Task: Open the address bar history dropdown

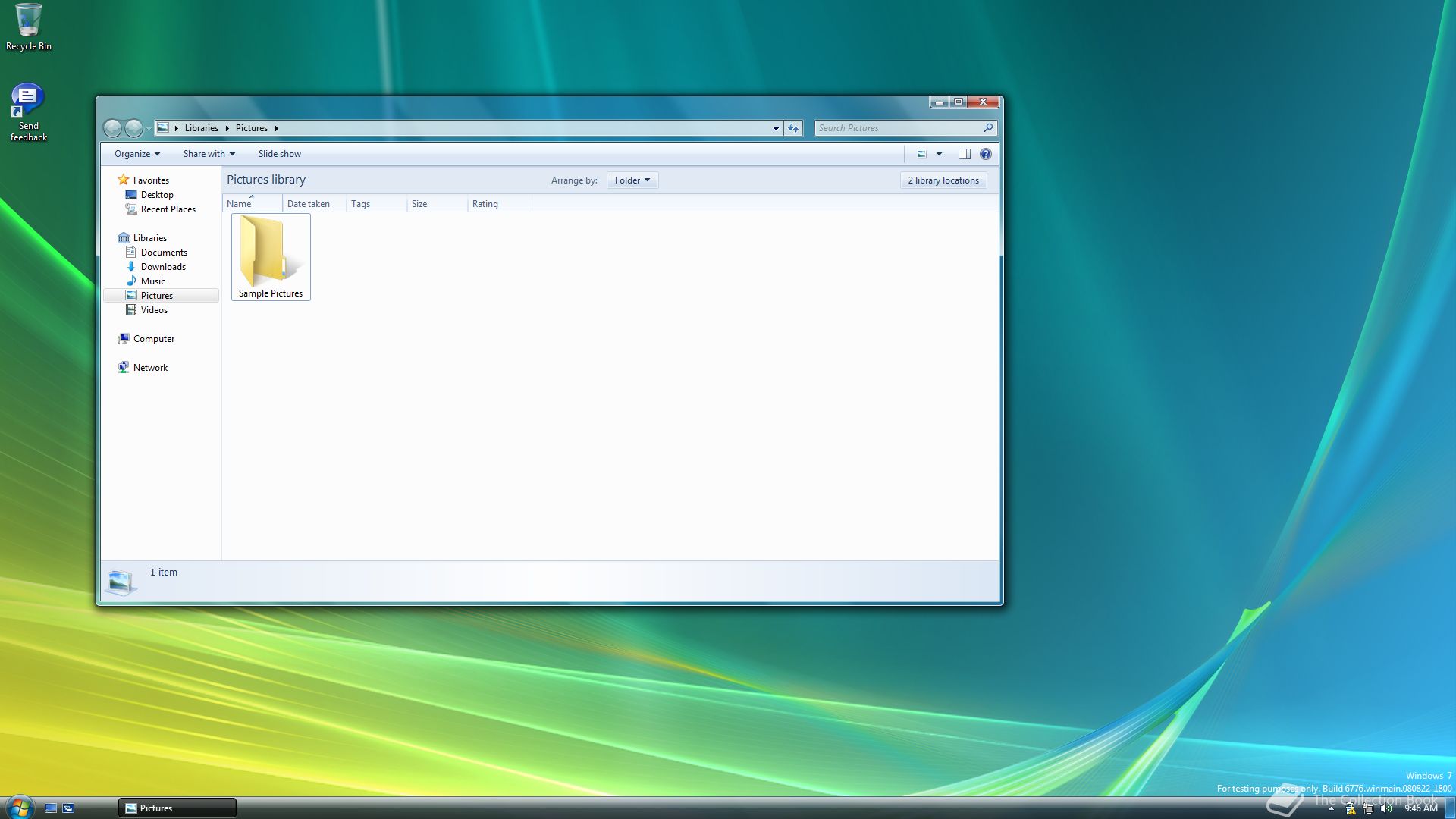Action: click(x=776, y=128)
